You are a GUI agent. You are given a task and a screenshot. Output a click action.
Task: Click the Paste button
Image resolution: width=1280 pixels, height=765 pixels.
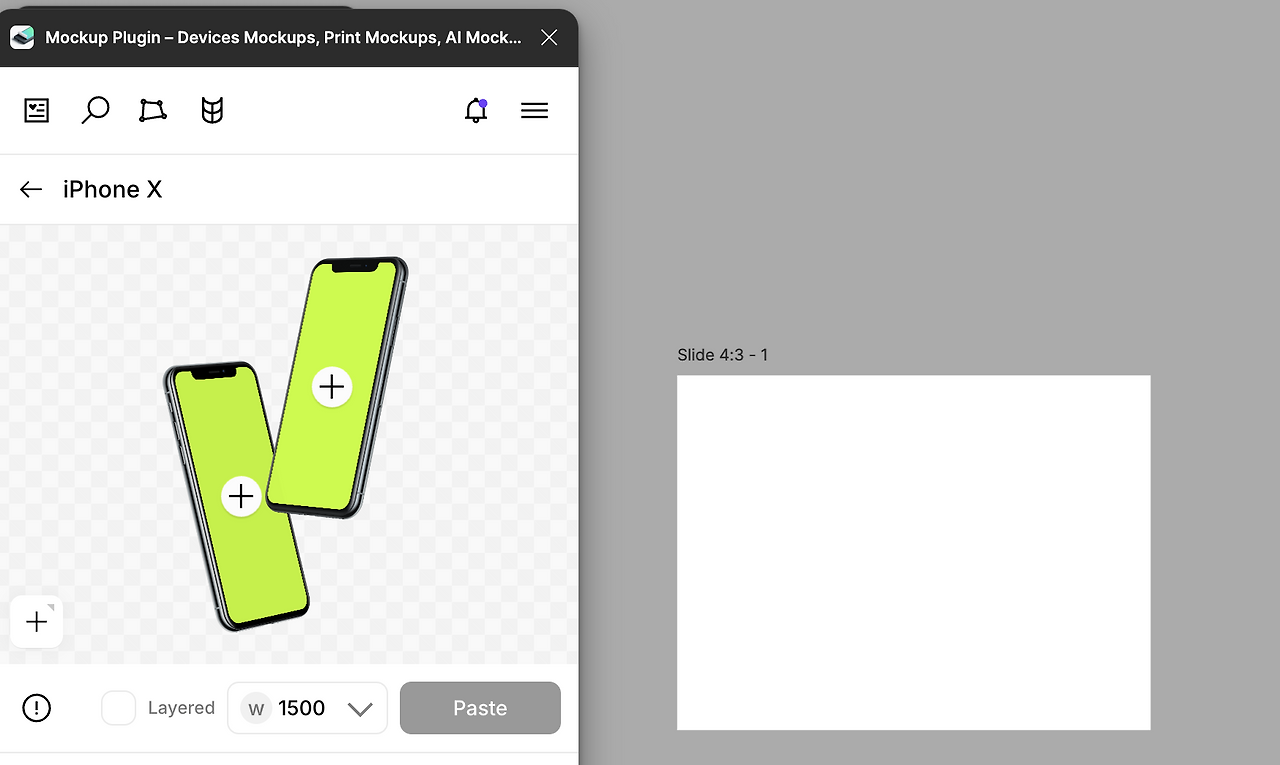tap(480, 708)
